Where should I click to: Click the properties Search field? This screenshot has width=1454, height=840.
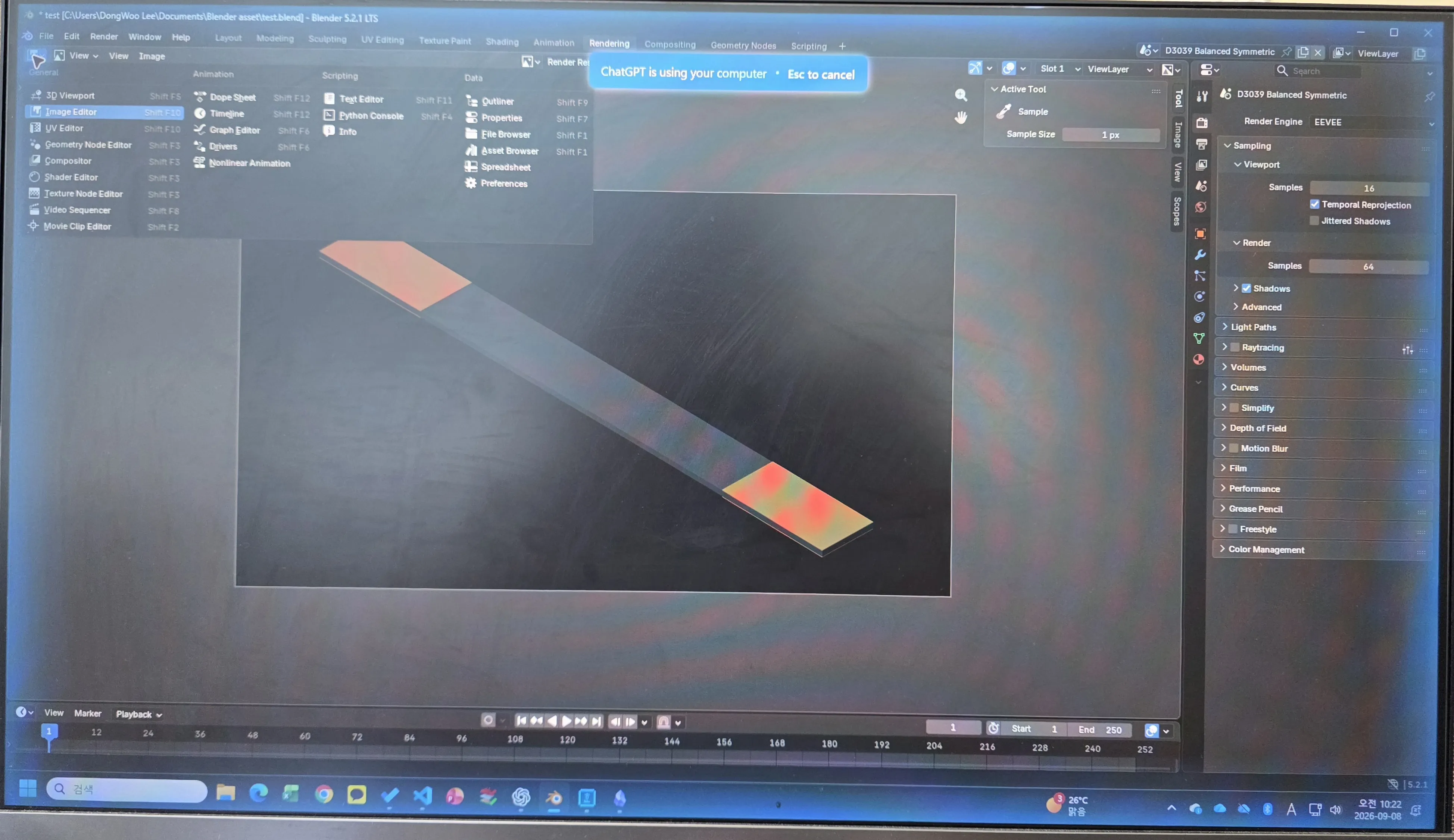pyautogui.click(x=1318, y=71)
